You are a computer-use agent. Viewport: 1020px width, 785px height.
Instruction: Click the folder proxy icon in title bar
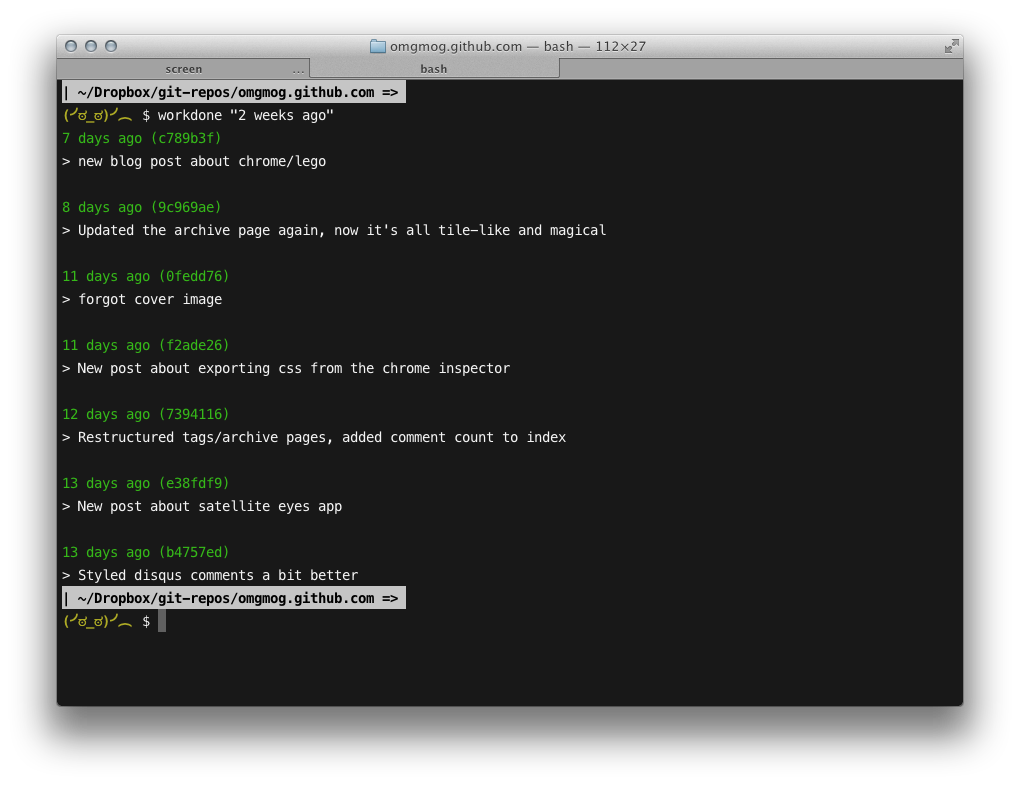377,46
